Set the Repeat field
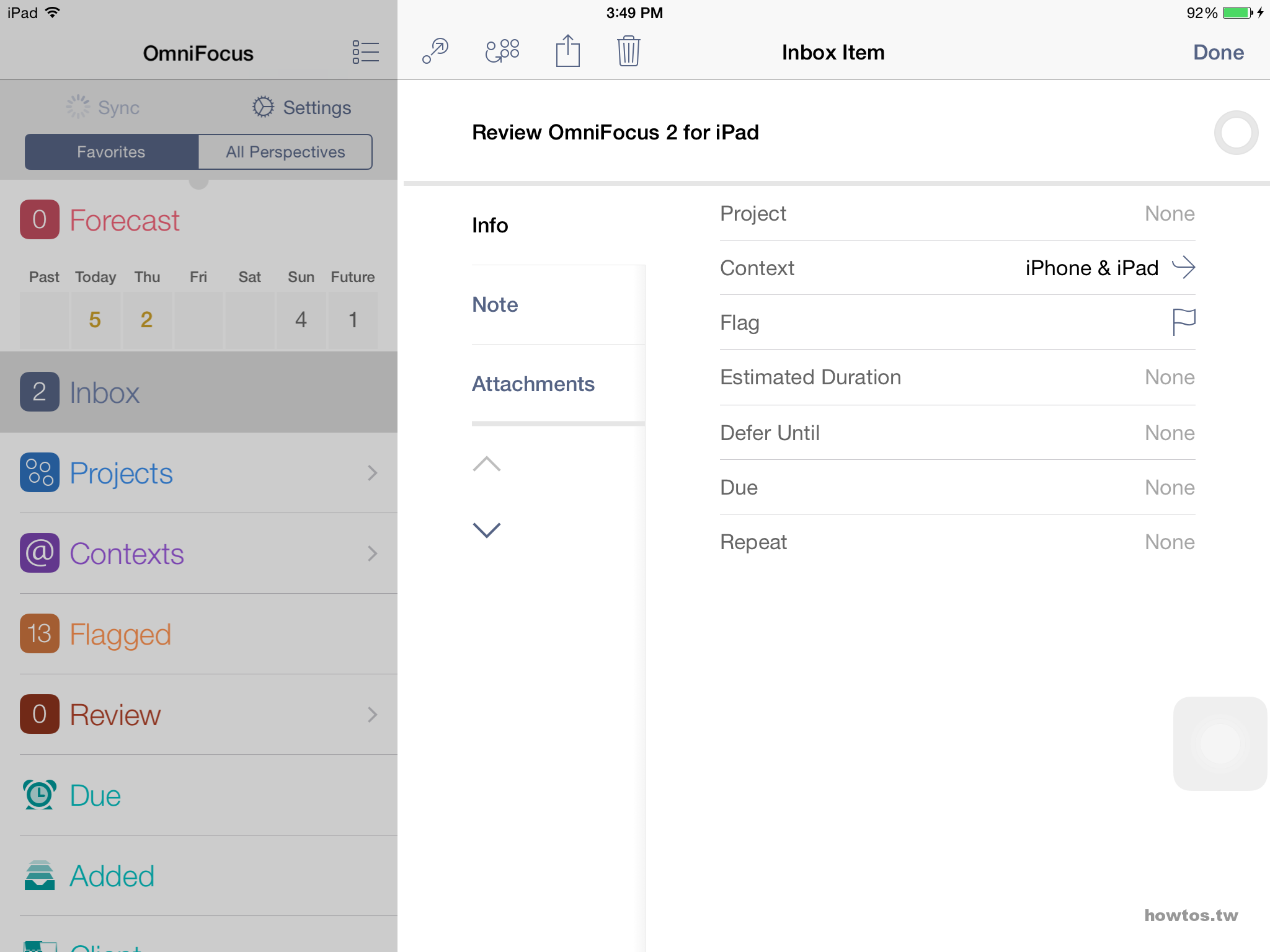Viewport: 1270px width, 952px height. pyautogui.click(x=957, y=542)
